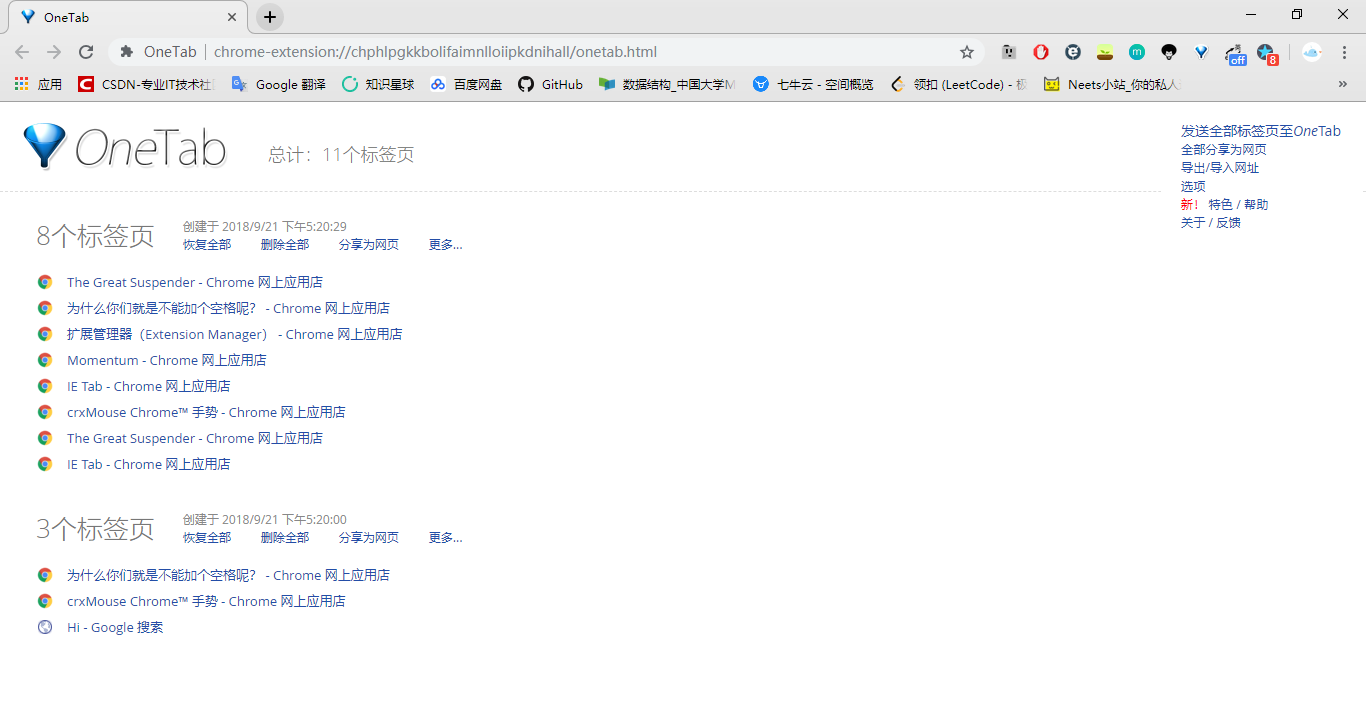
Task: Open the 七牛云 - 空间概览 bookmark
Action: (813, 85)
